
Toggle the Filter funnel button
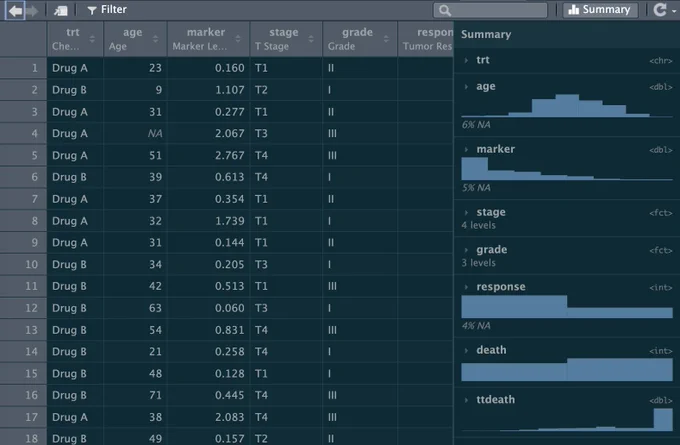(107, 10)
